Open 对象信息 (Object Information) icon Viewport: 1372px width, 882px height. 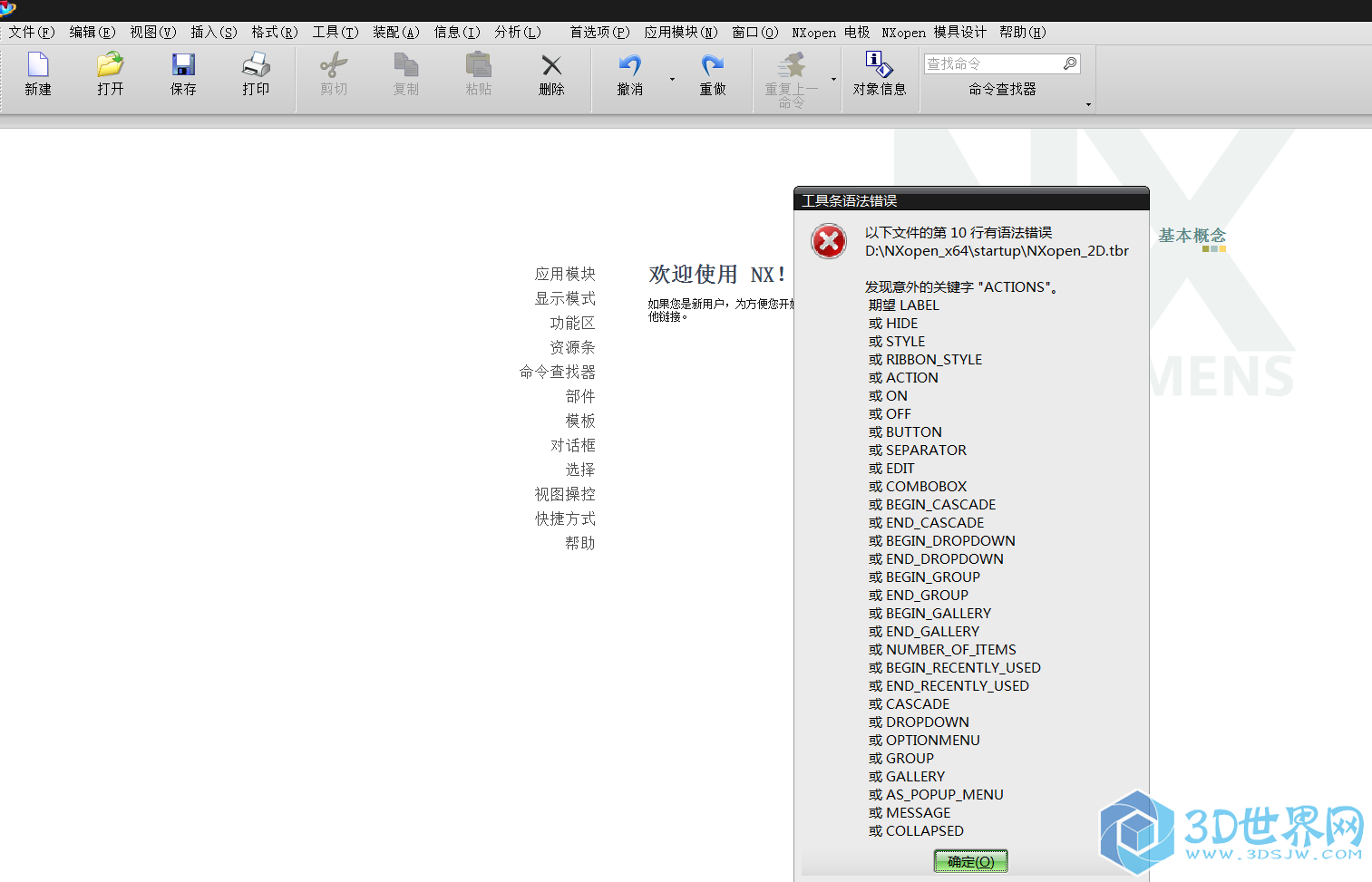coord(879,64)
